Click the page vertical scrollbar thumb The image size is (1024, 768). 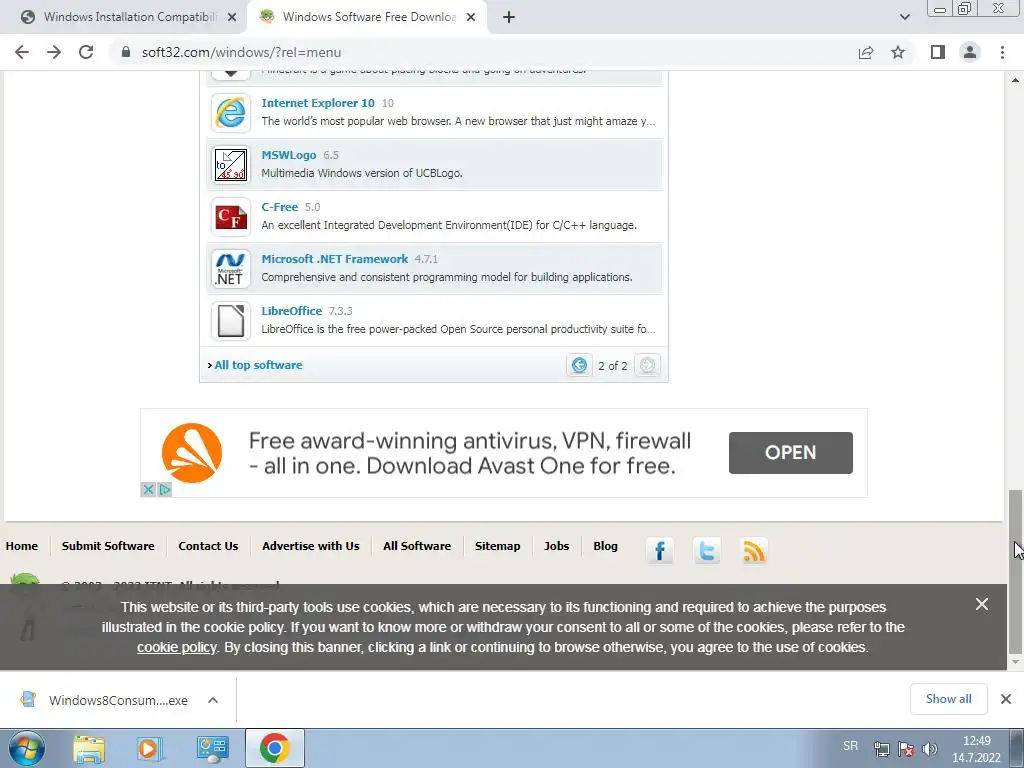tap(1015, 571)
